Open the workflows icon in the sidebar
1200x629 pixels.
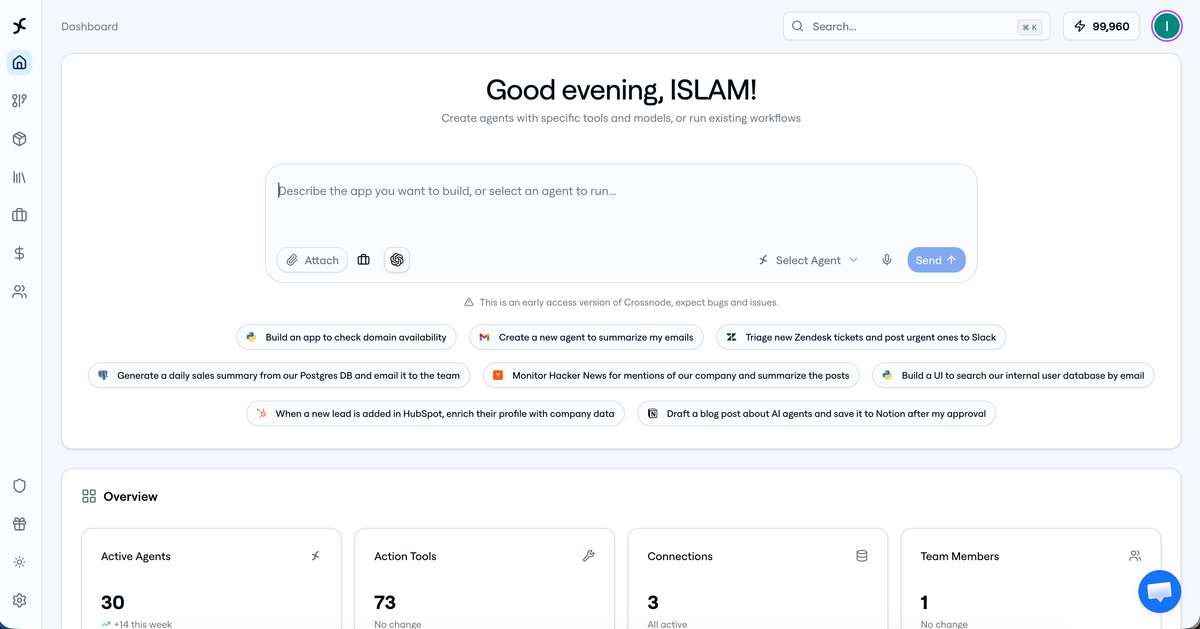click(x=19, y=101)
